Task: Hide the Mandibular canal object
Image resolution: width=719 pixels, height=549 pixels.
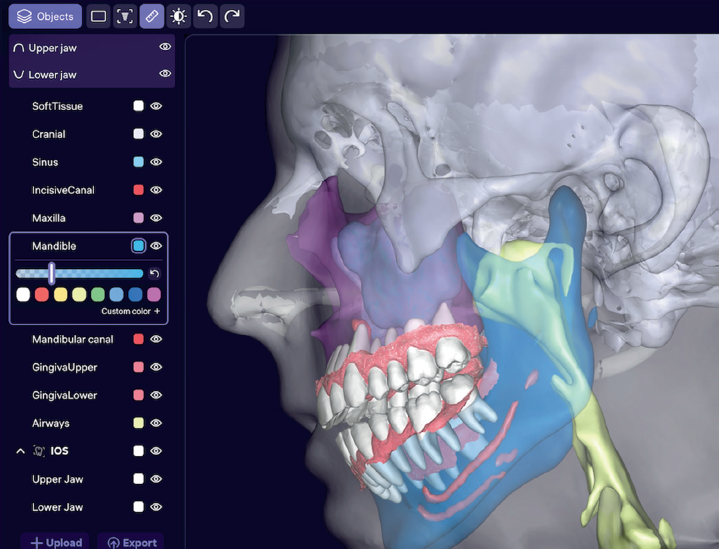Action: [156, 339]
